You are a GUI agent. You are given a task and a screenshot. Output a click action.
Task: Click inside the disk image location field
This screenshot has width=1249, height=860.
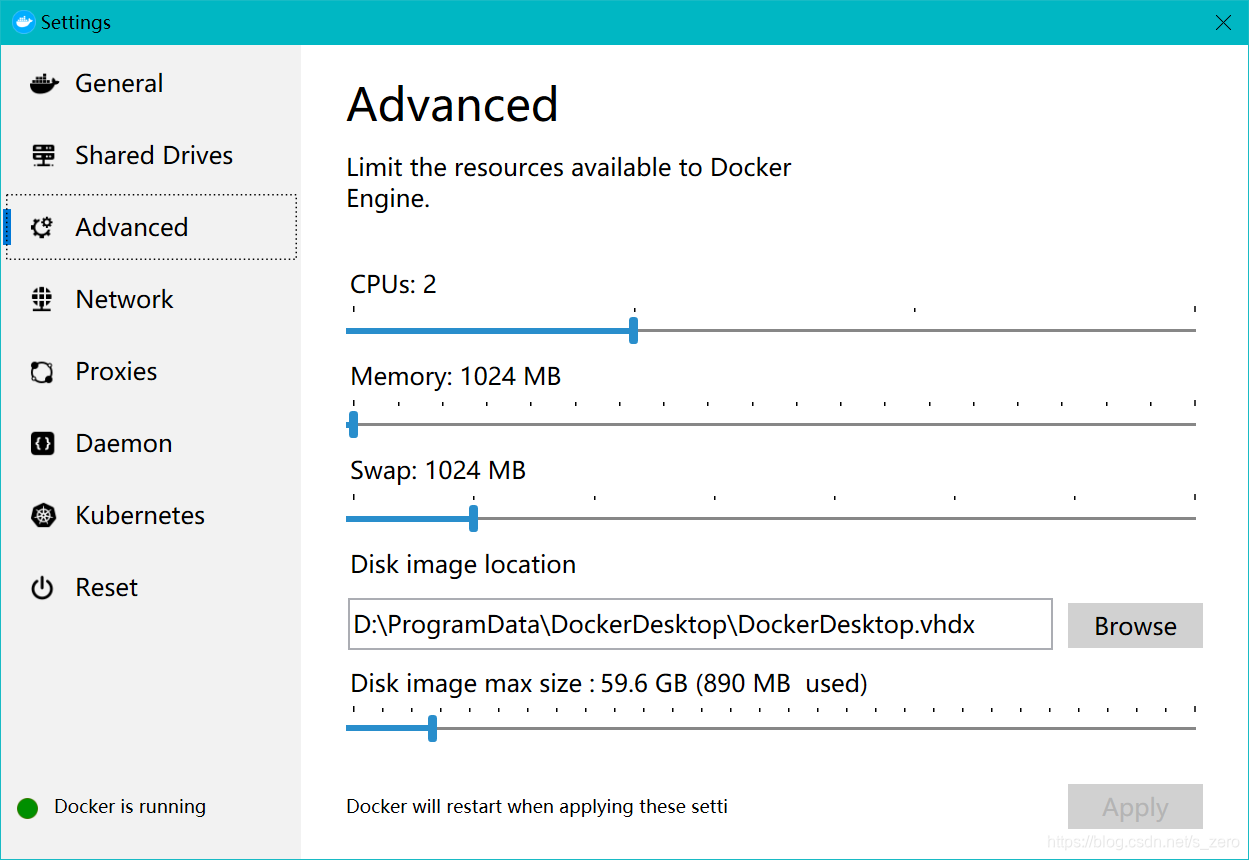pos(700,625)
